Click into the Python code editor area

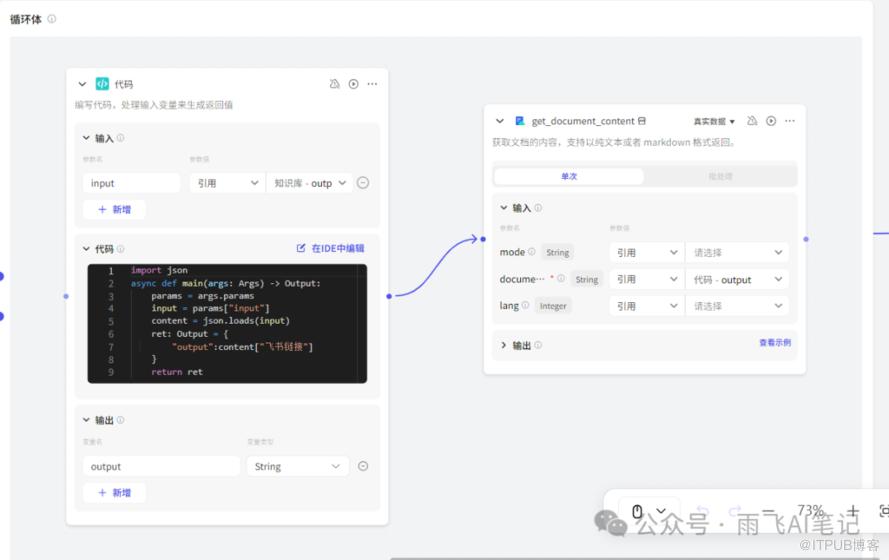pyautogui.click(x=227, y=323)
